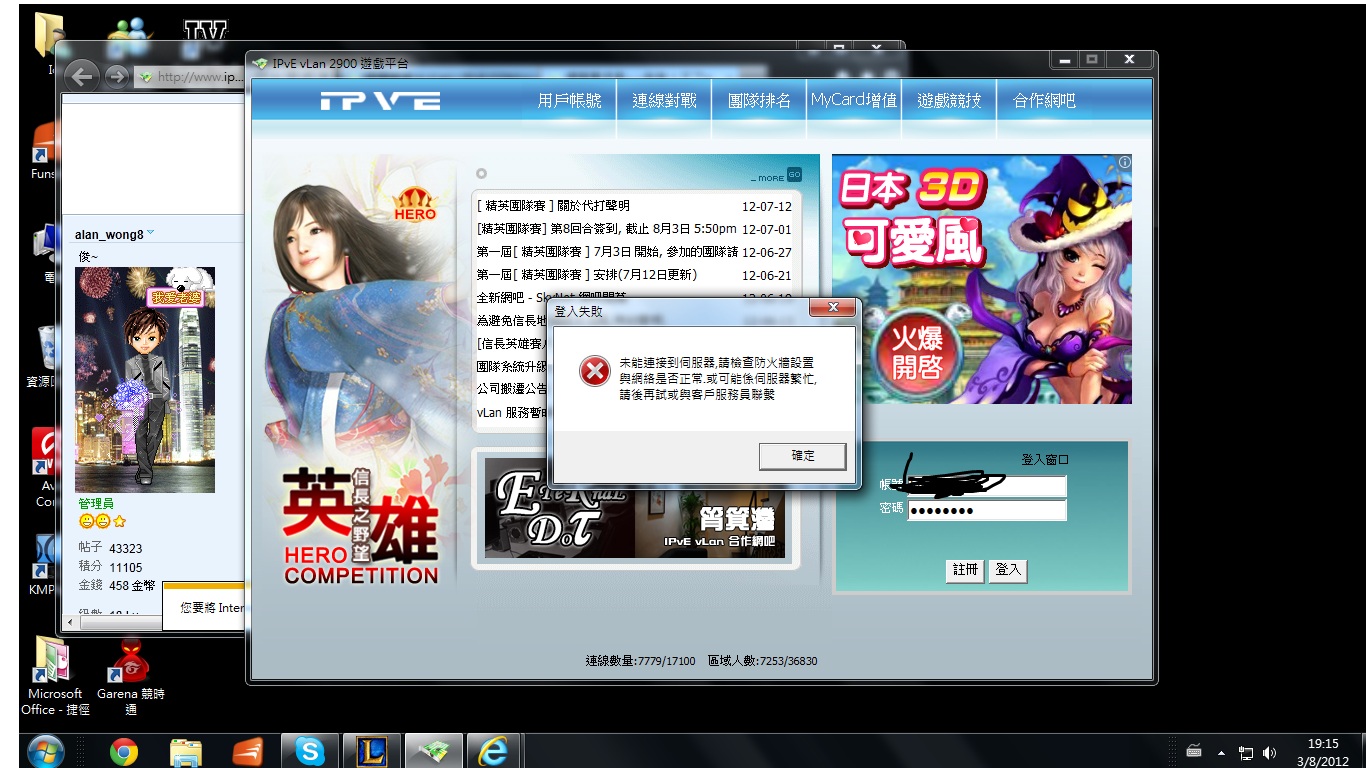Click the 金錢 458 金幣 value
The image size is (1366, 768).
tap(118, 585)
